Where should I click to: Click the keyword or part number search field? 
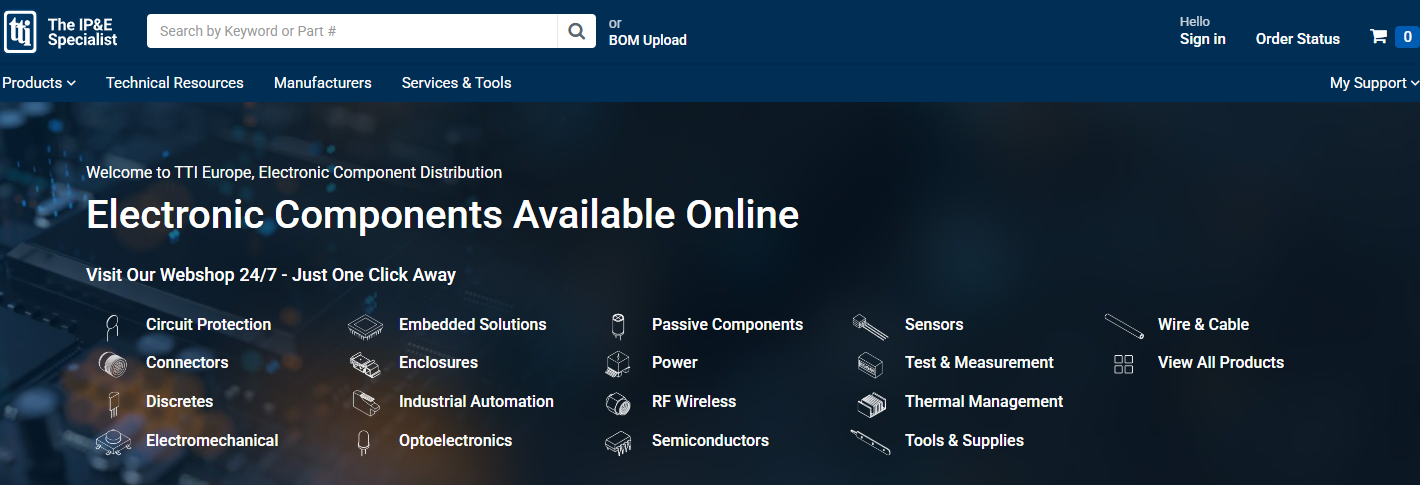pyautogui.click(x=352, y=31)
